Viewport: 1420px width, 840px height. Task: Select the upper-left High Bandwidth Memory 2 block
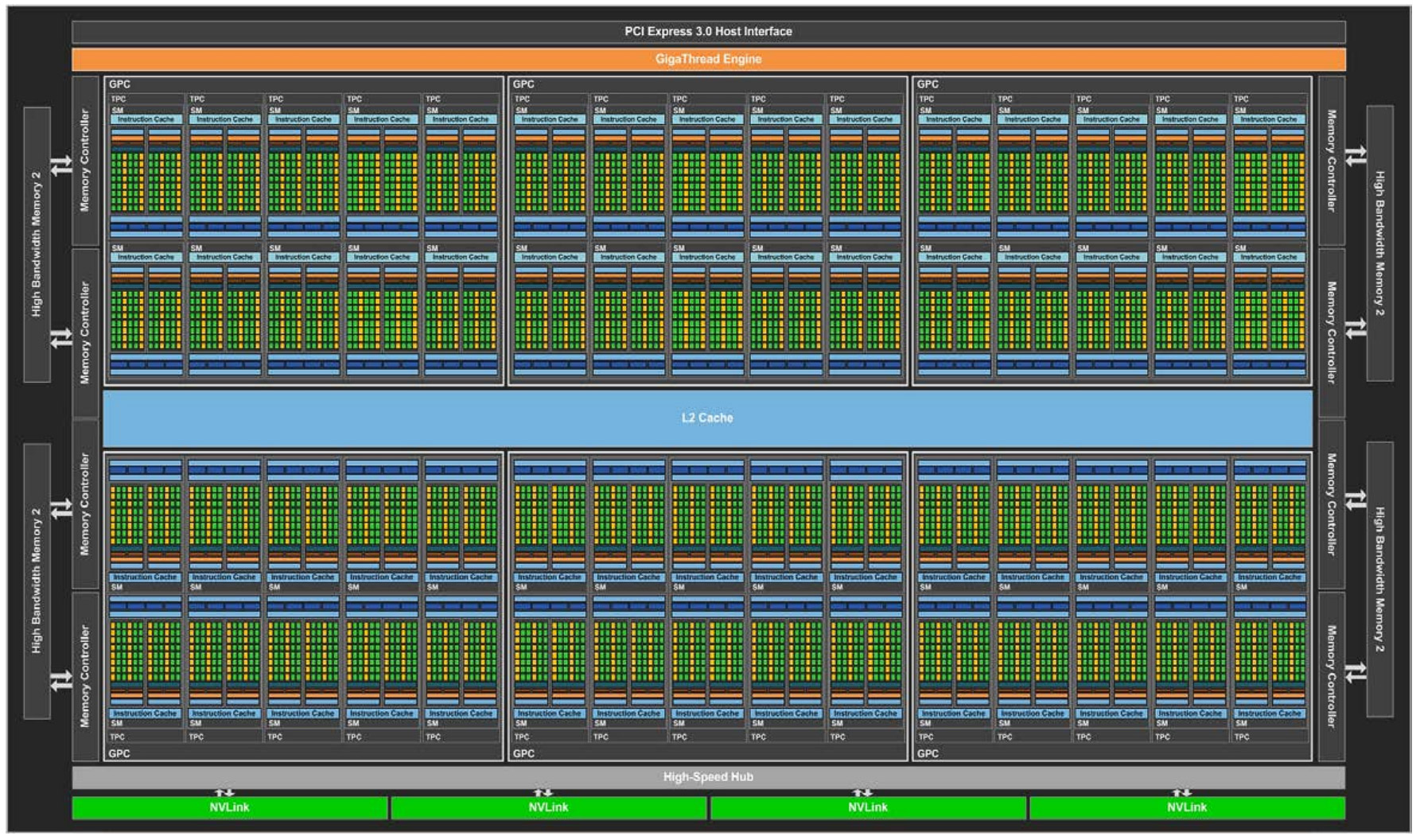[x=37, y=244]
